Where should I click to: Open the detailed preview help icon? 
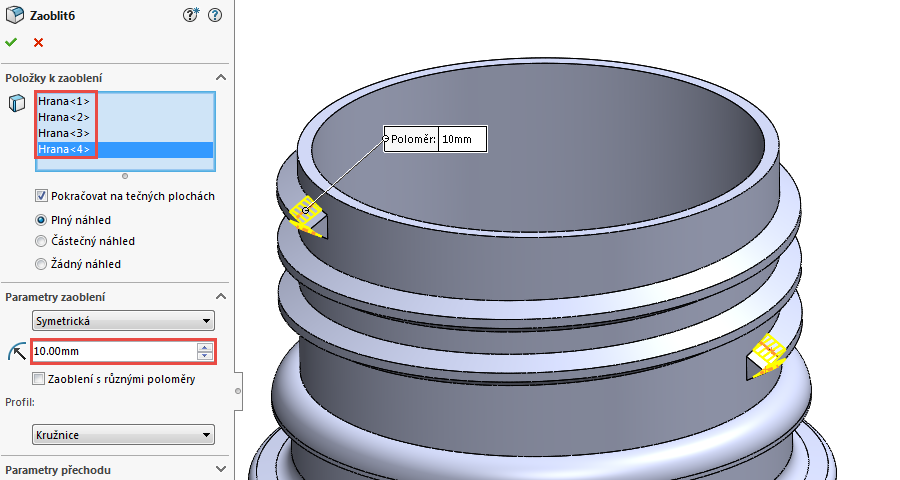[x=190, y=15]
